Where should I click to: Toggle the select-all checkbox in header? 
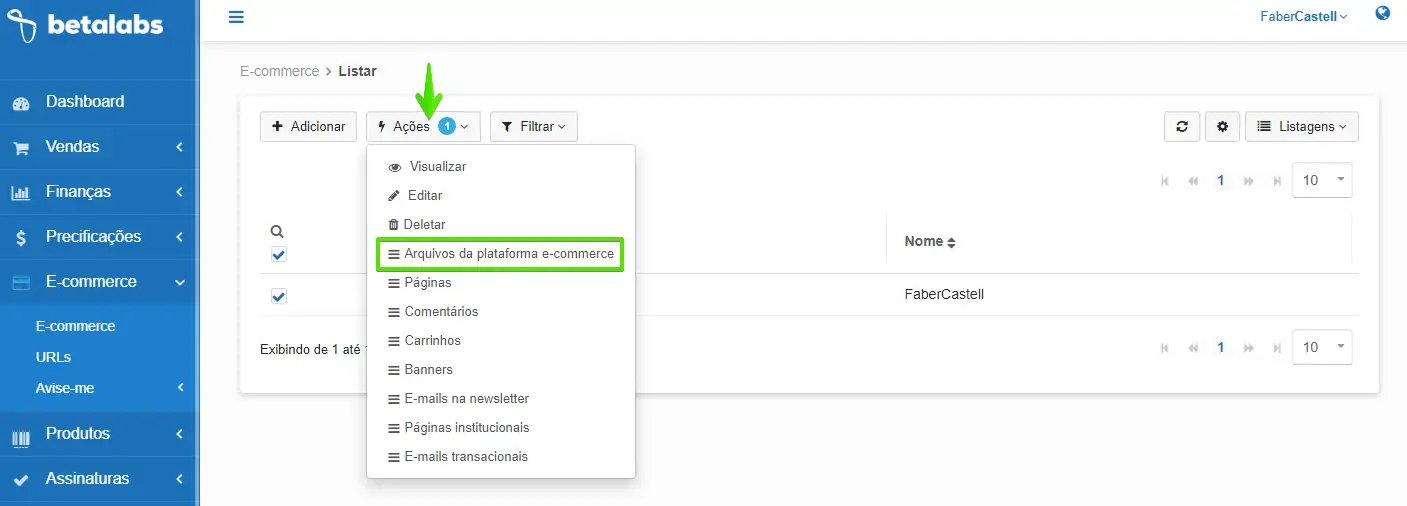pyautogui.click(x=279, y=255)
